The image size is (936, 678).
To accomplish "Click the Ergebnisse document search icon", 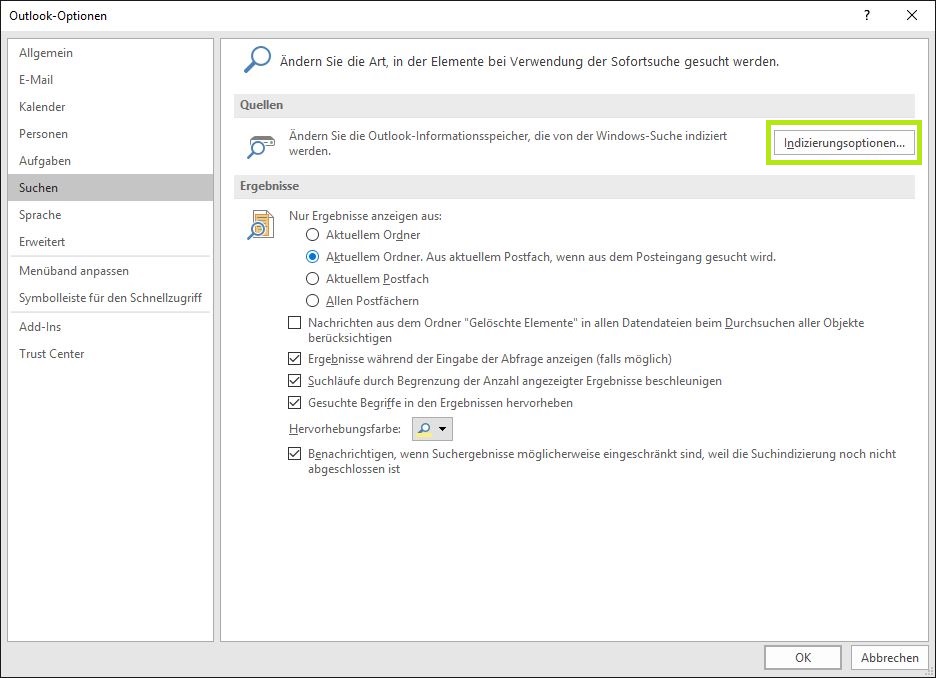I will tap(261, 224).
